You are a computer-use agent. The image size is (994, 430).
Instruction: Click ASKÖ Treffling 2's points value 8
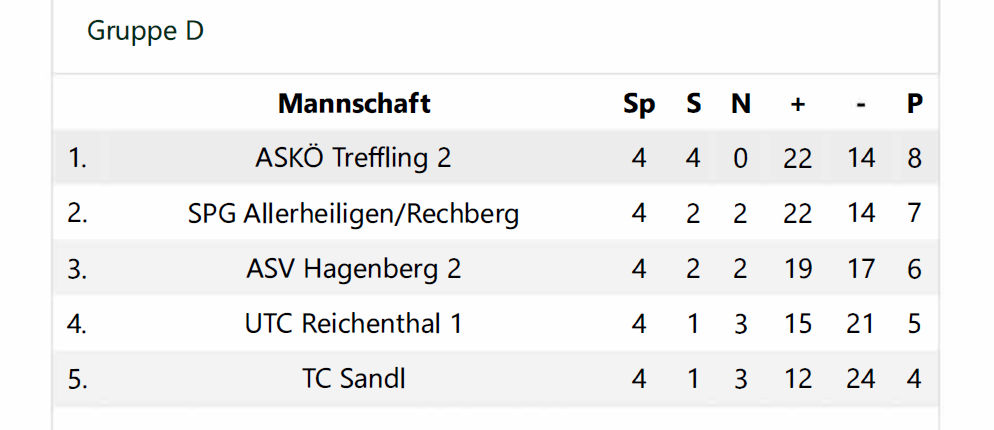pyautogui.click(x=914, y=158)
